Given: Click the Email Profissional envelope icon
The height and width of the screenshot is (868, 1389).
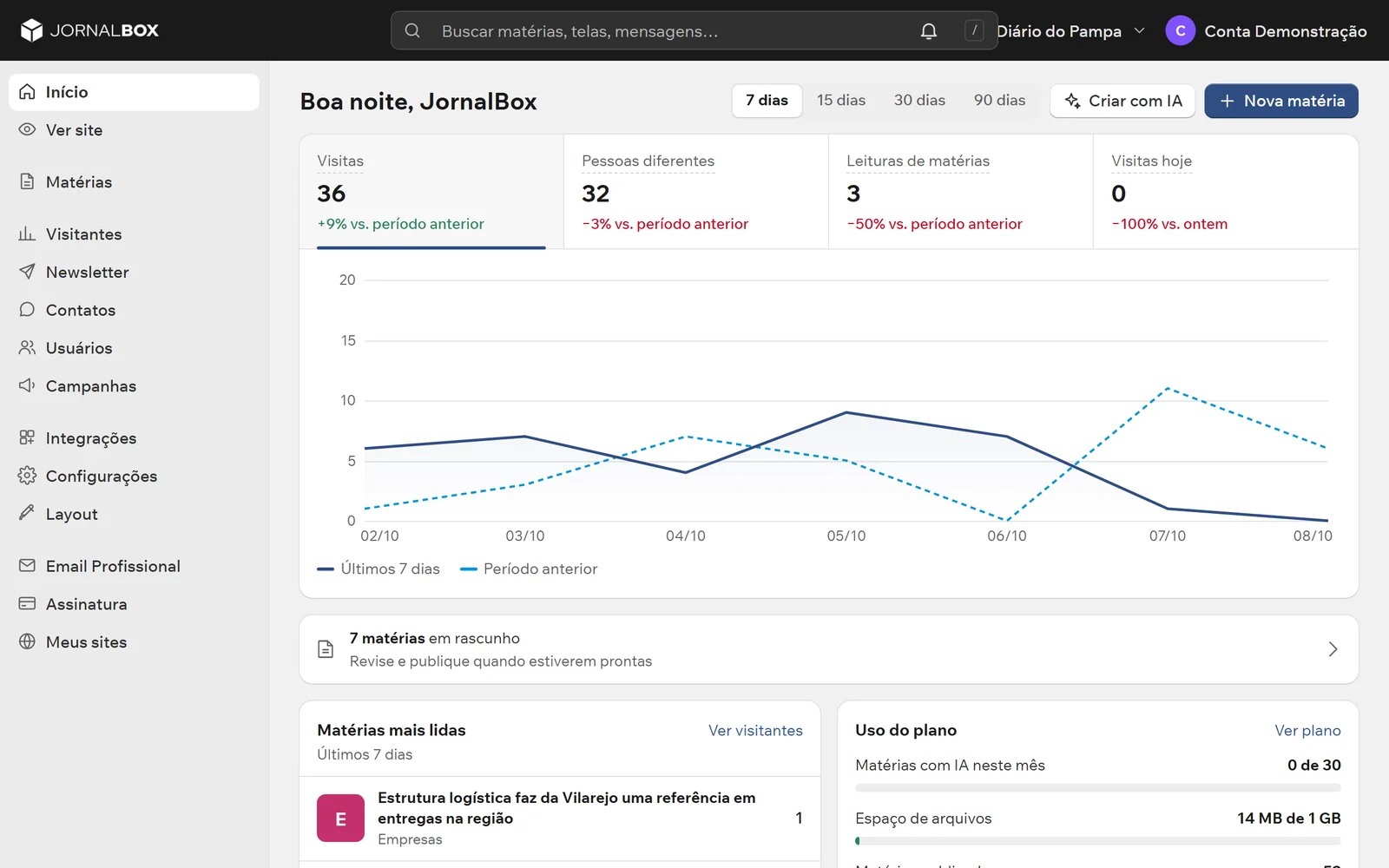Looking at the screenshot, I should pos(27,566).
